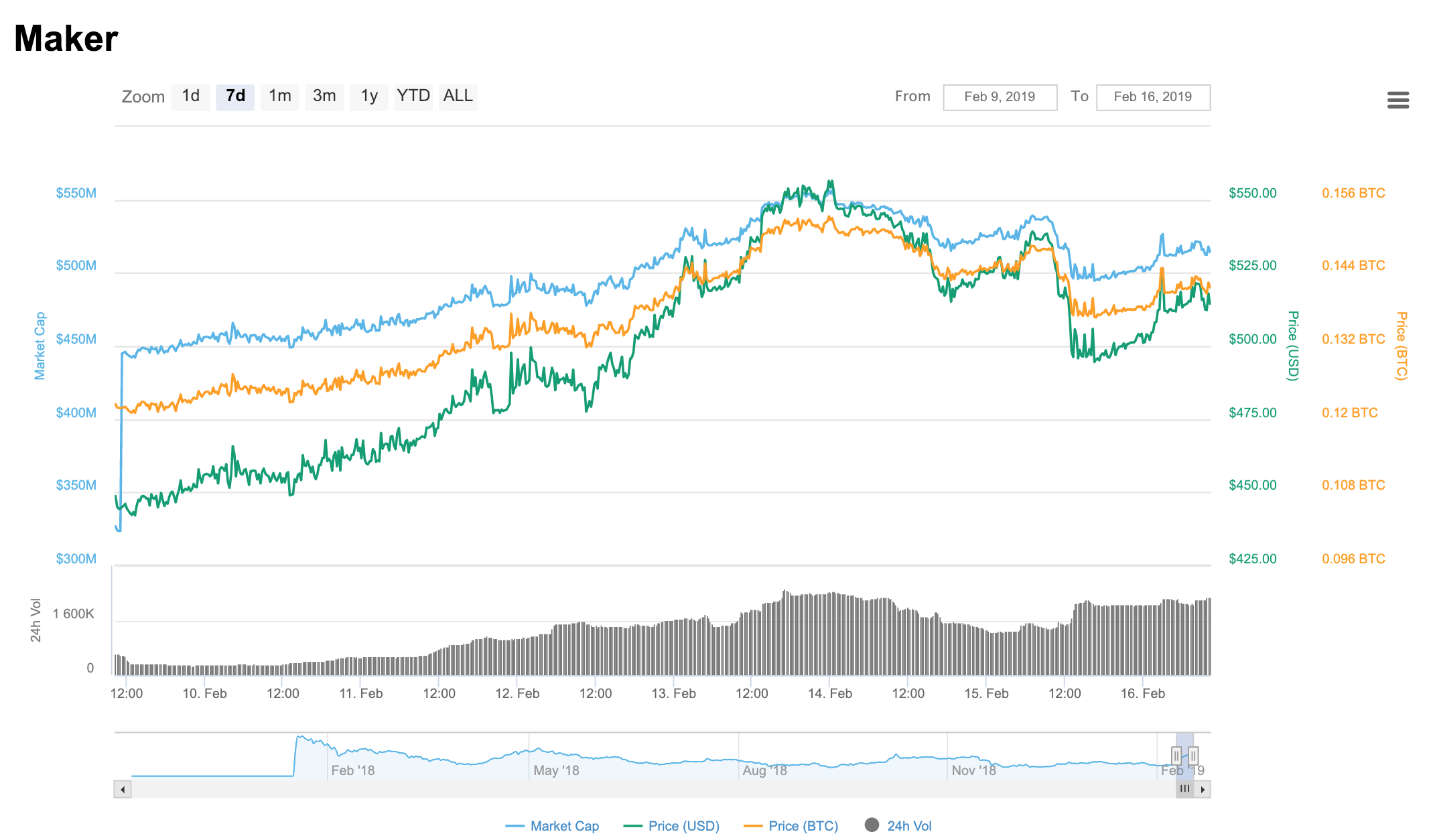Click the $550M market cap axis label
This screenshot has width=1431, height=840.
coord(76,193)
